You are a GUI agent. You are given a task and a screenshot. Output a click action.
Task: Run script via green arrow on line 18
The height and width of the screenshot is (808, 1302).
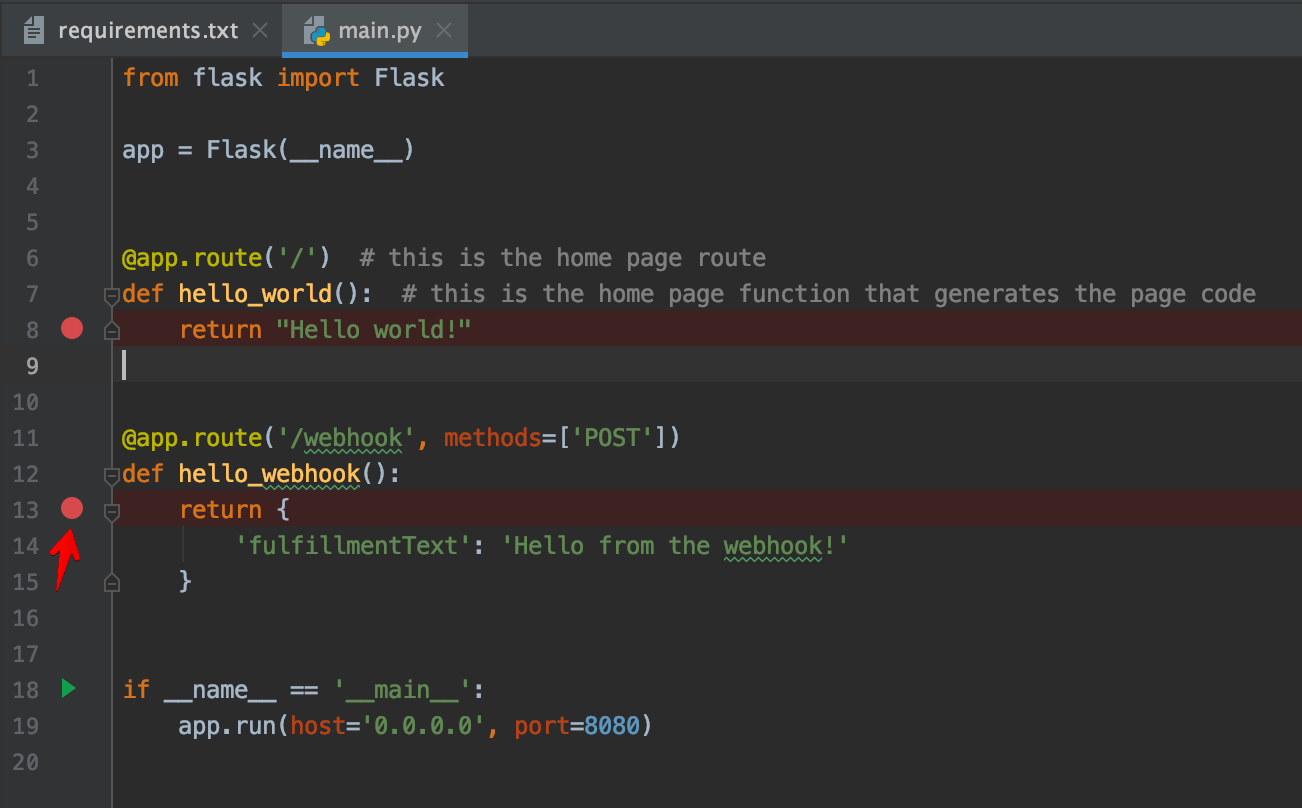point(68,688)
